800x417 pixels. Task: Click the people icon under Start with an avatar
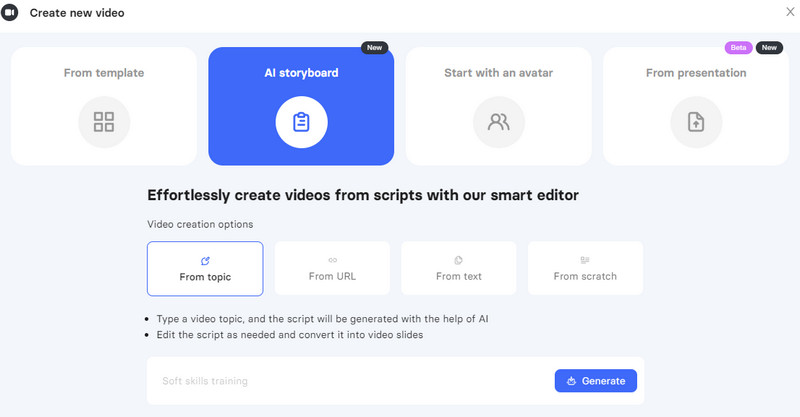coord(498,122)
